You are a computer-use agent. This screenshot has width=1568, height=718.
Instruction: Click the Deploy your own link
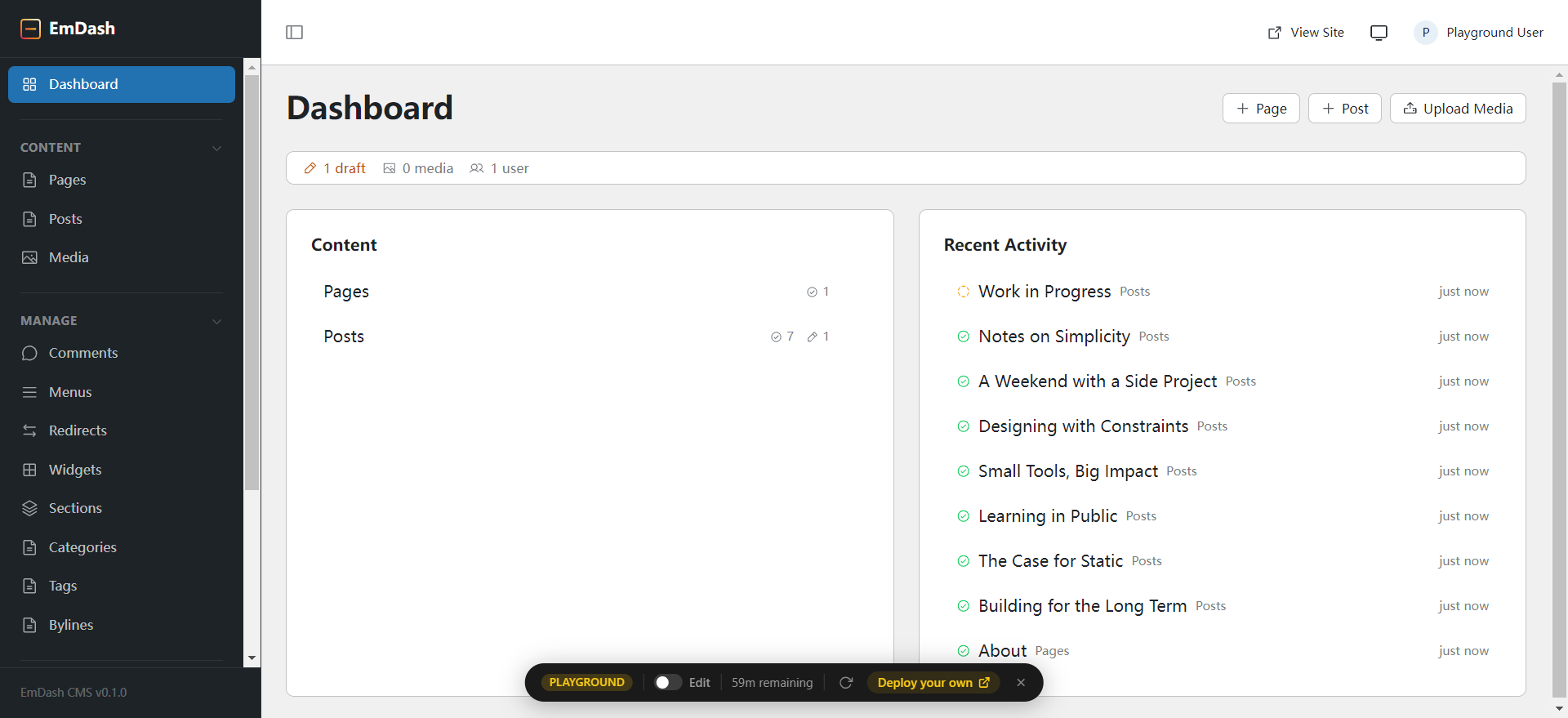pyautogui.click(x=933, y=683)
